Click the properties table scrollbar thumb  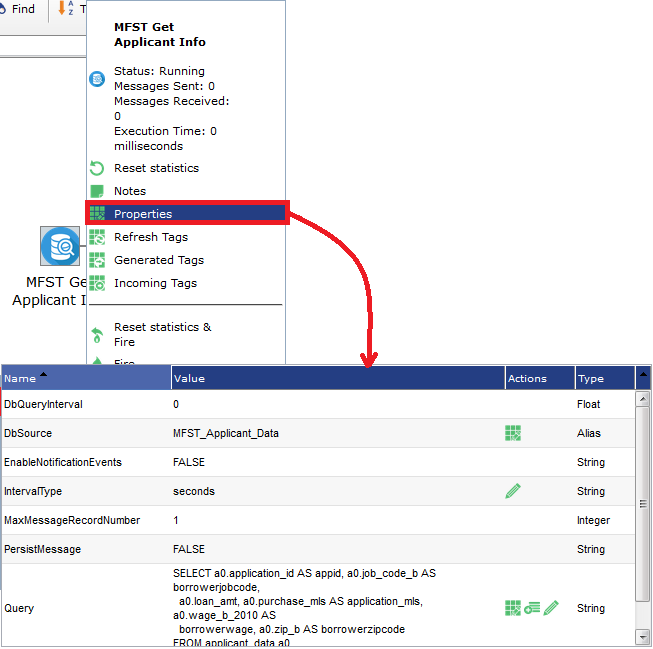click(x=643, y=504)
